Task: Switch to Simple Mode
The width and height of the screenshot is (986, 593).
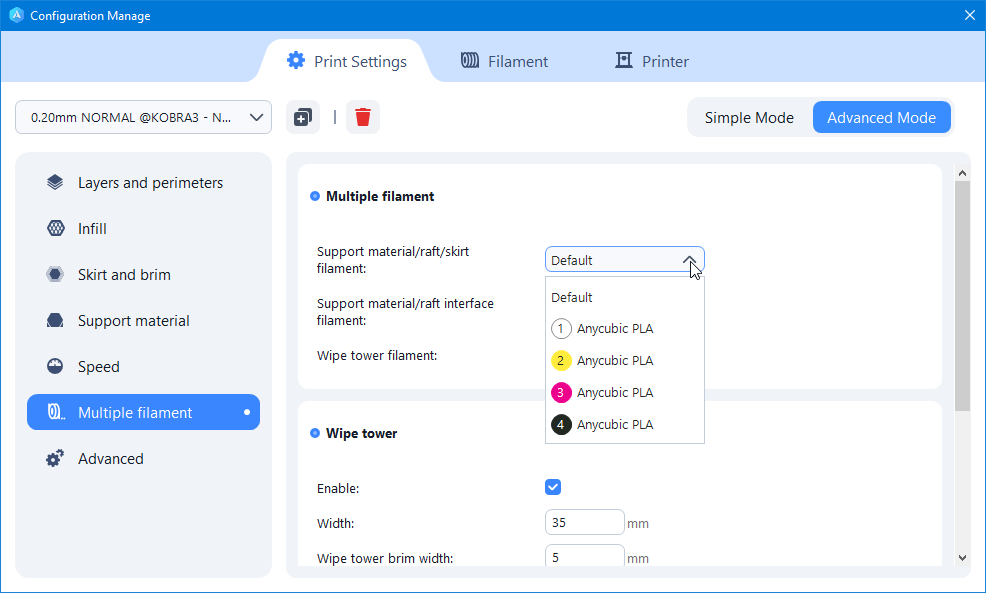Action: click(x=749, y=117)
